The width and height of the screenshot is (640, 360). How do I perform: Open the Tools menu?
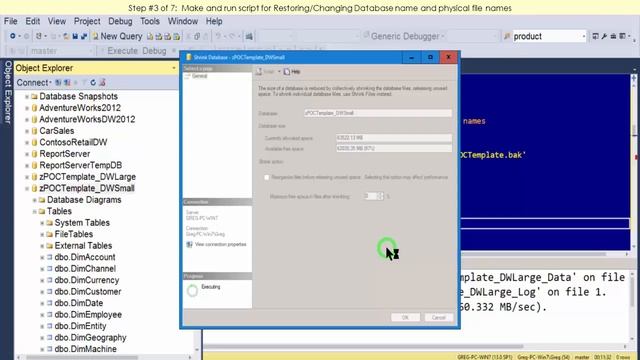150,21
